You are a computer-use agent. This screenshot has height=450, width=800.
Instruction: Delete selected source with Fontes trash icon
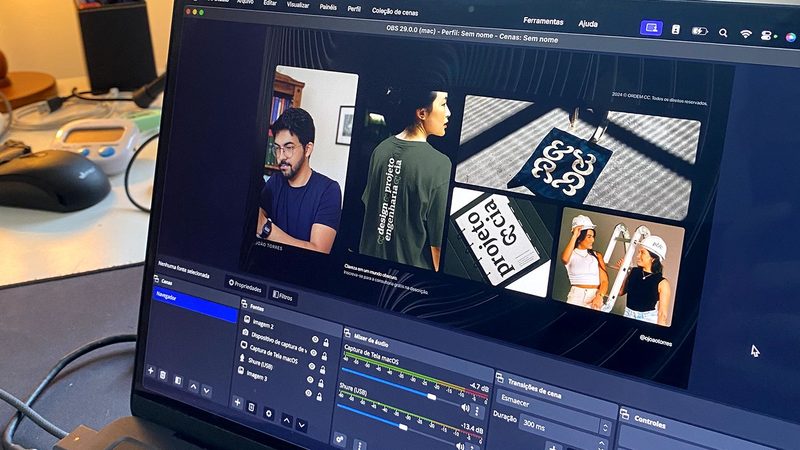click(252, 407)
